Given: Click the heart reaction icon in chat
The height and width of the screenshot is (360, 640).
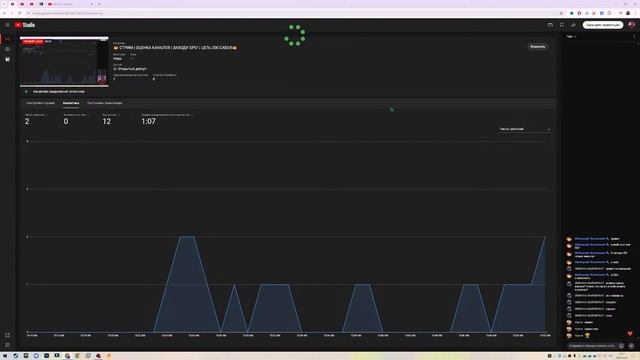Looking at the screenshot, I should pos(630,333).
